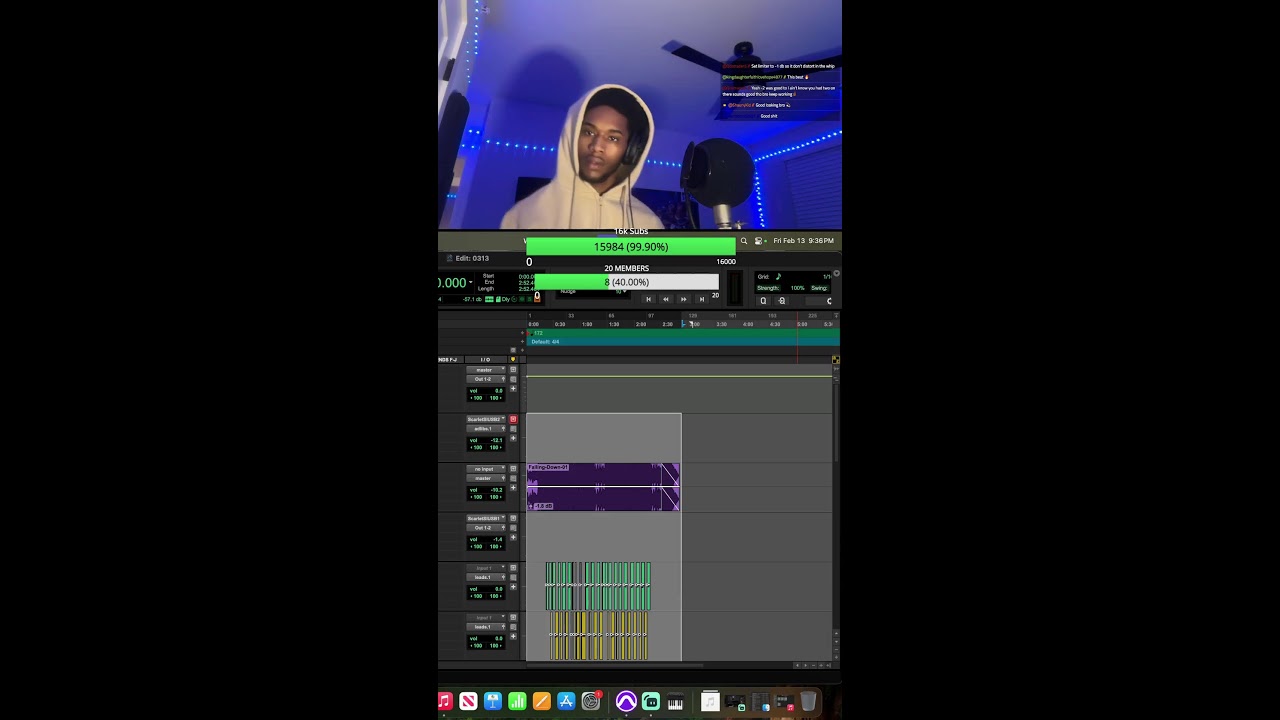Click the green MIDI clips on the first leads.1 track

(x=598, y=586)
